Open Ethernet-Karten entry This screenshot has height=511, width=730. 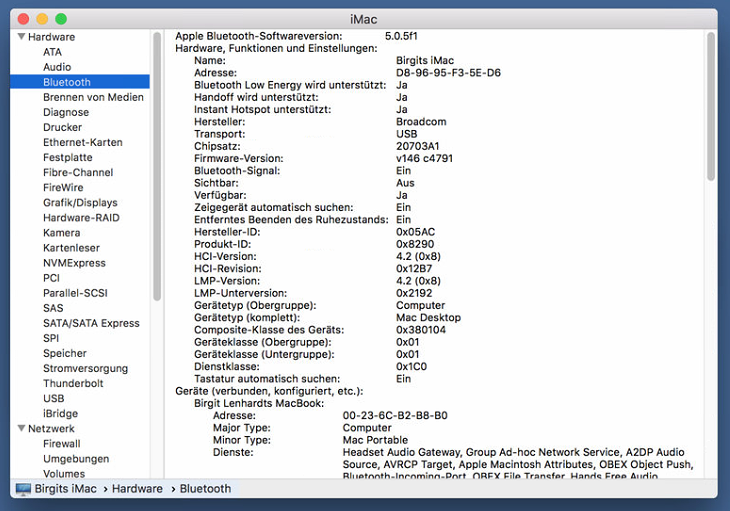[x=82, y=142]
